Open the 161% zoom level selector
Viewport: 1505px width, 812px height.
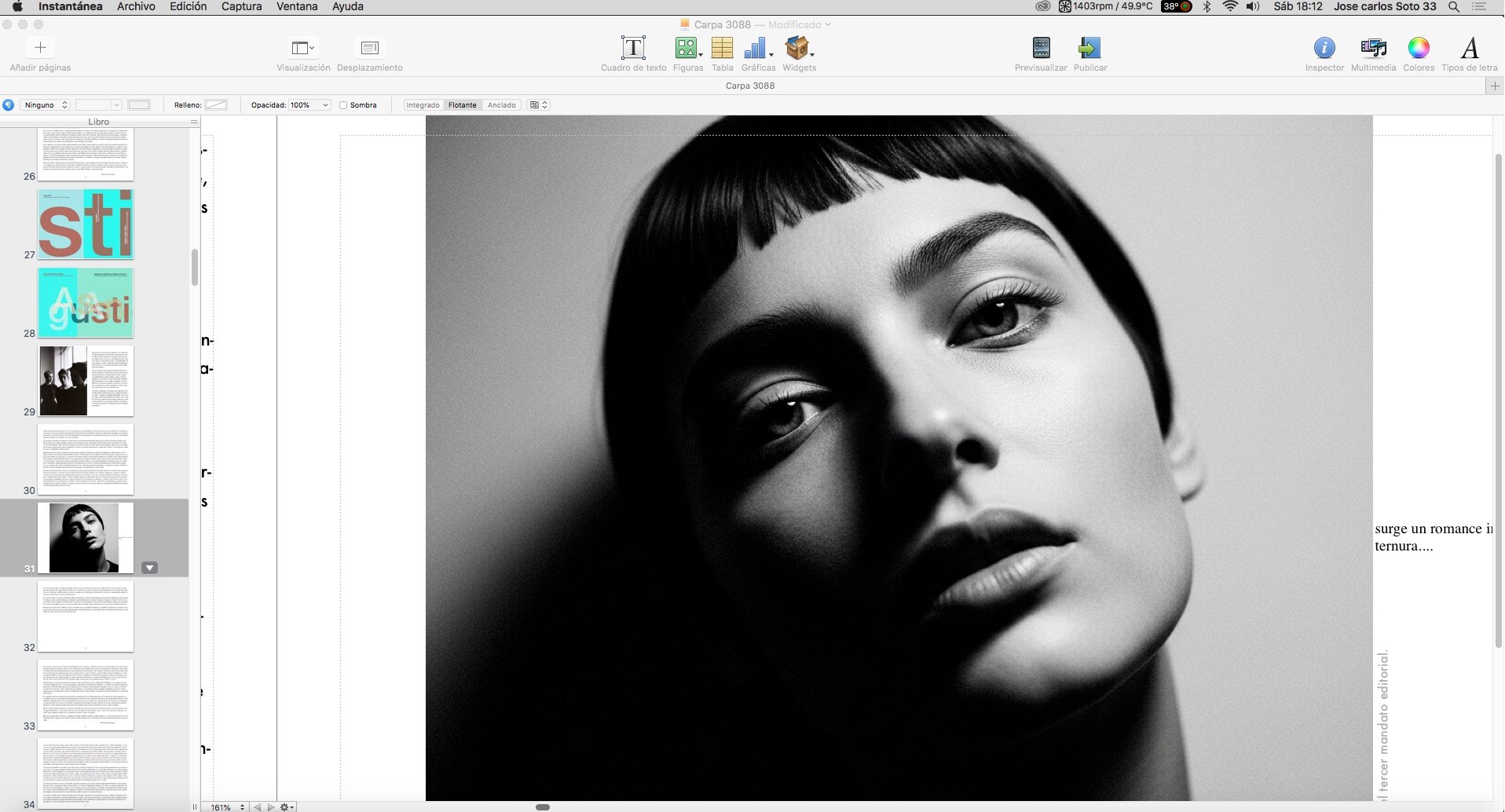pos(228,807)
